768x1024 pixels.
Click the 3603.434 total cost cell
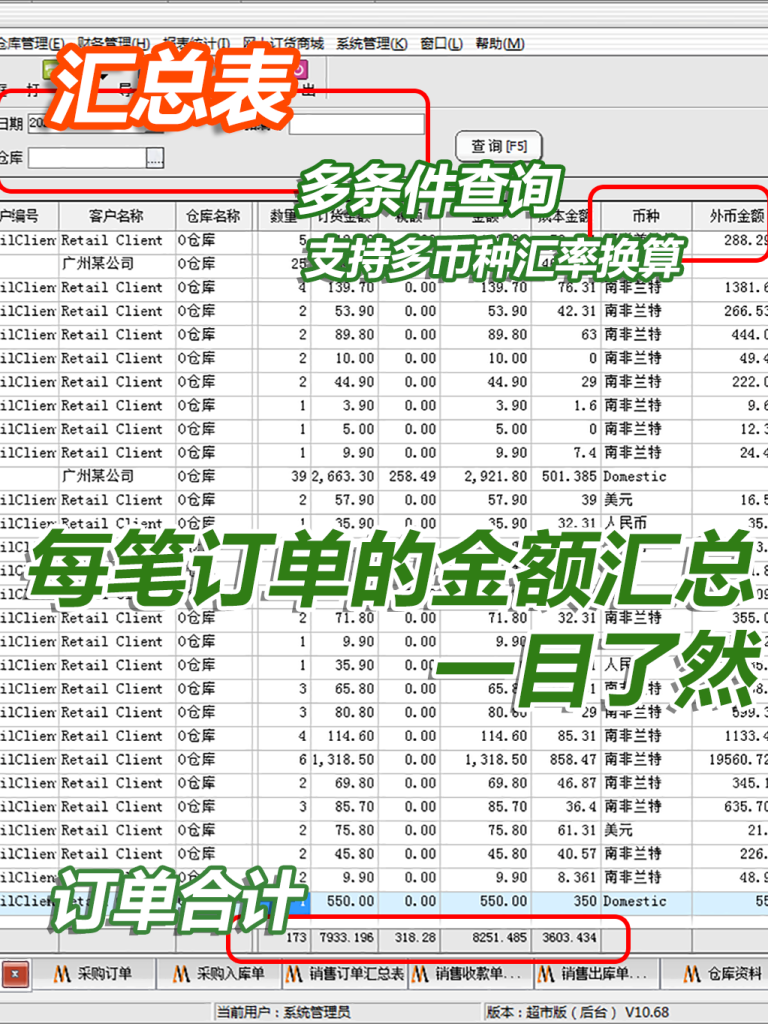coord(567,938)
